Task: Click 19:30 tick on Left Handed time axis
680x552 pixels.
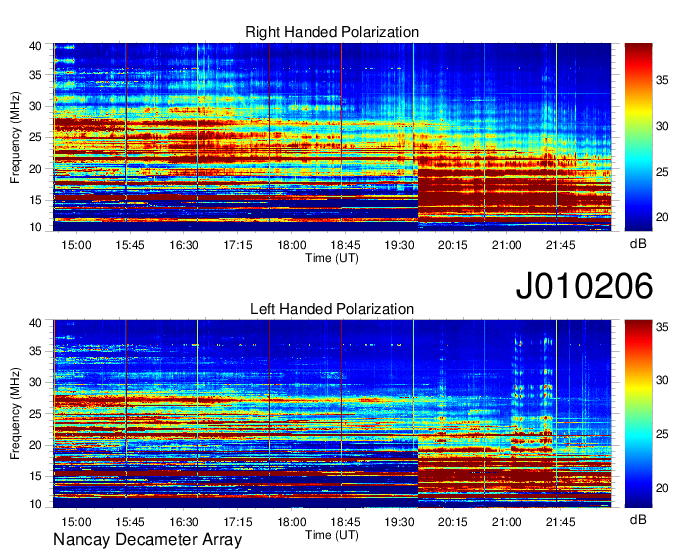Action: [x=399, y=522]
